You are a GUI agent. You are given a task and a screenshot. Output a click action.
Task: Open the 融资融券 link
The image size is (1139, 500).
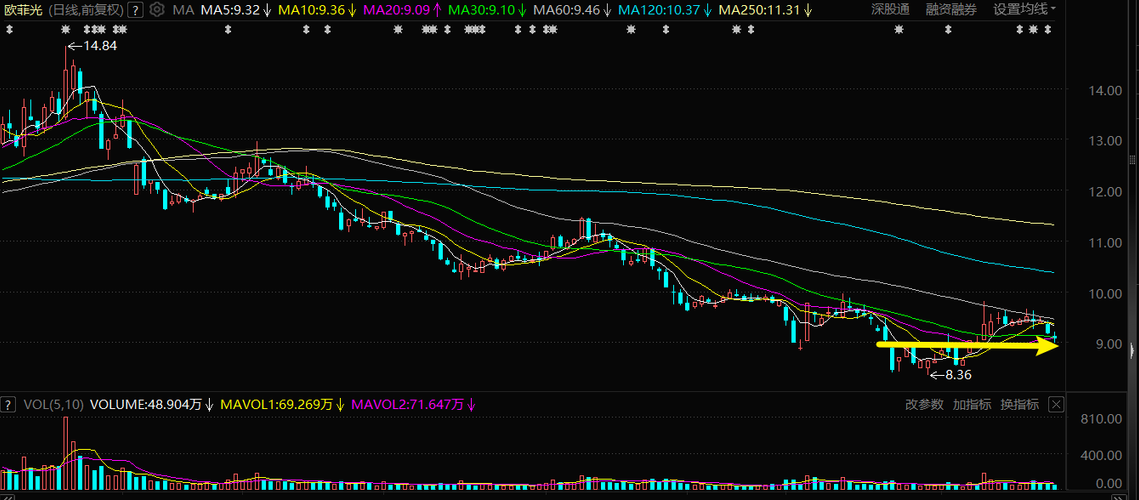coord(952,9)
